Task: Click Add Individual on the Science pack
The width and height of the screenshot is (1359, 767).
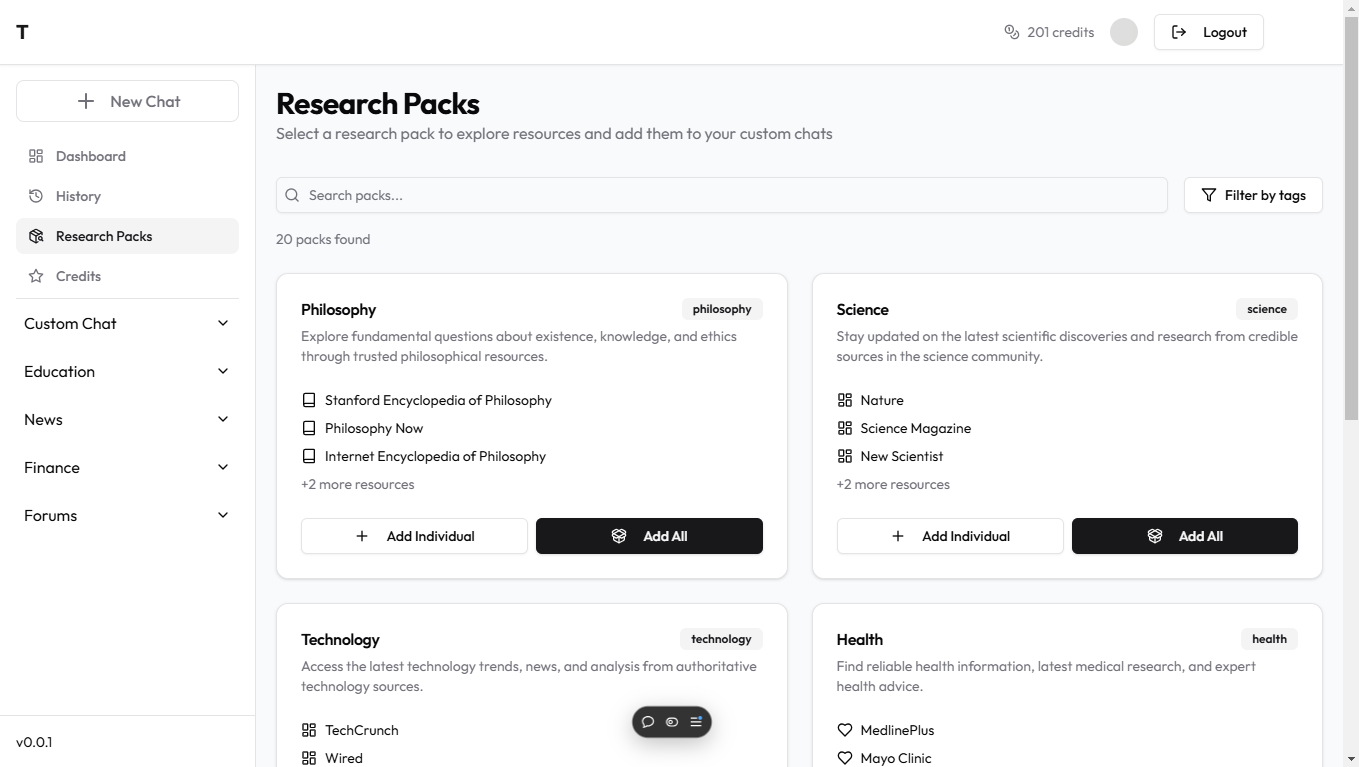Action: pos(949,536)
